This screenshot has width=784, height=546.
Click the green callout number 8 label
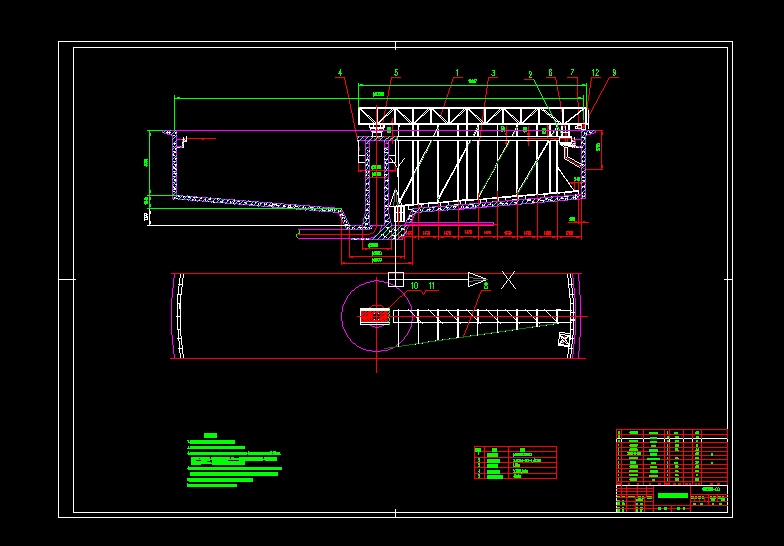(486, 286)
